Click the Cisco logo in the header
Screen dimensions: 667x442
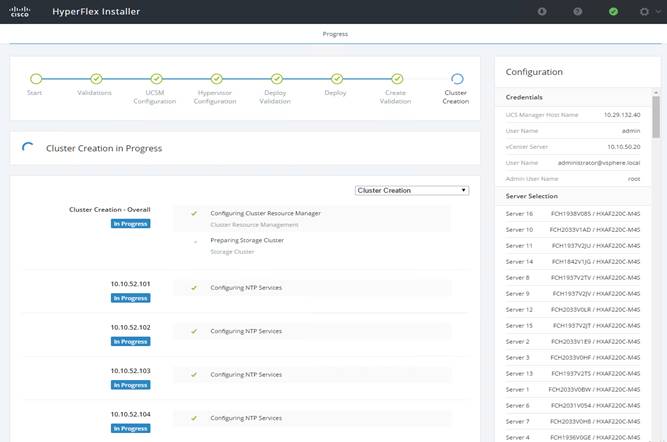(20, 12)
